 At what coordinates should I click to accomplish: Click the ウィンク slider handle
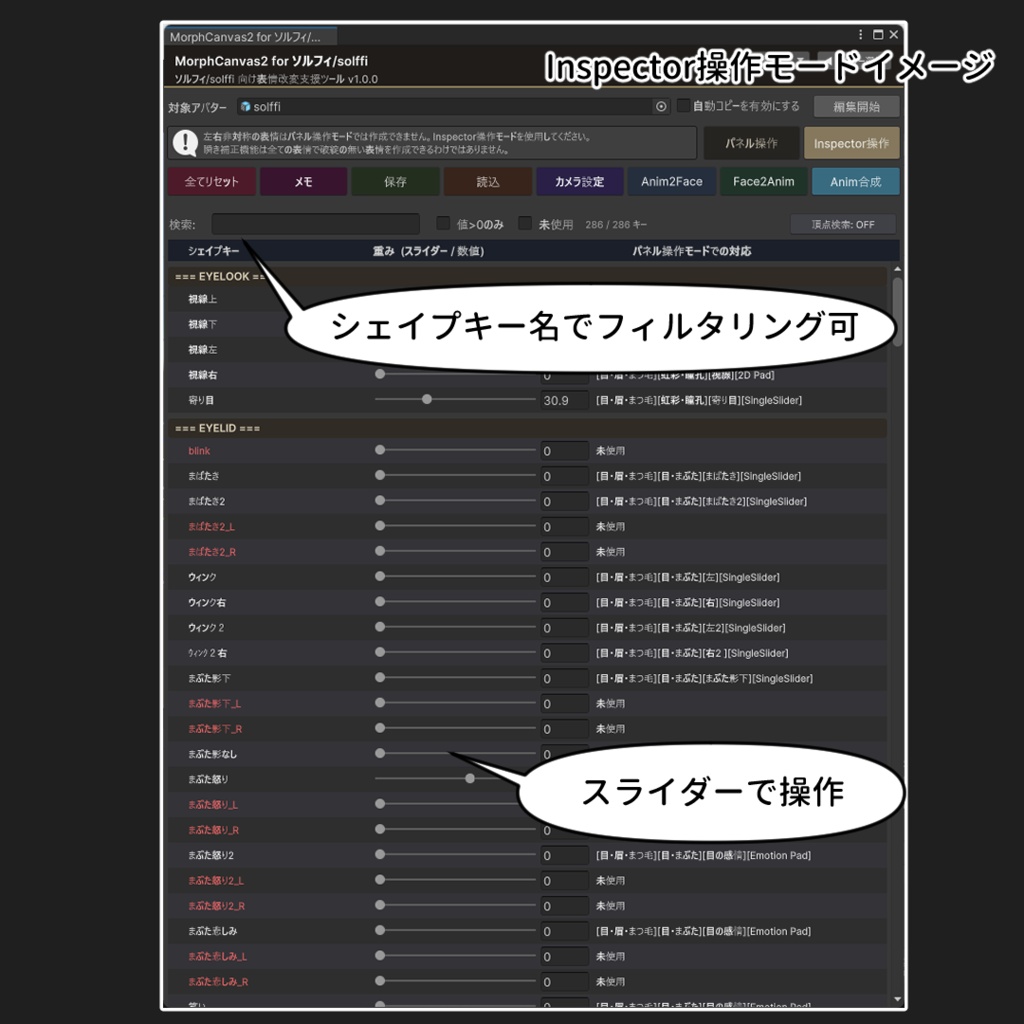click(380, 576)
